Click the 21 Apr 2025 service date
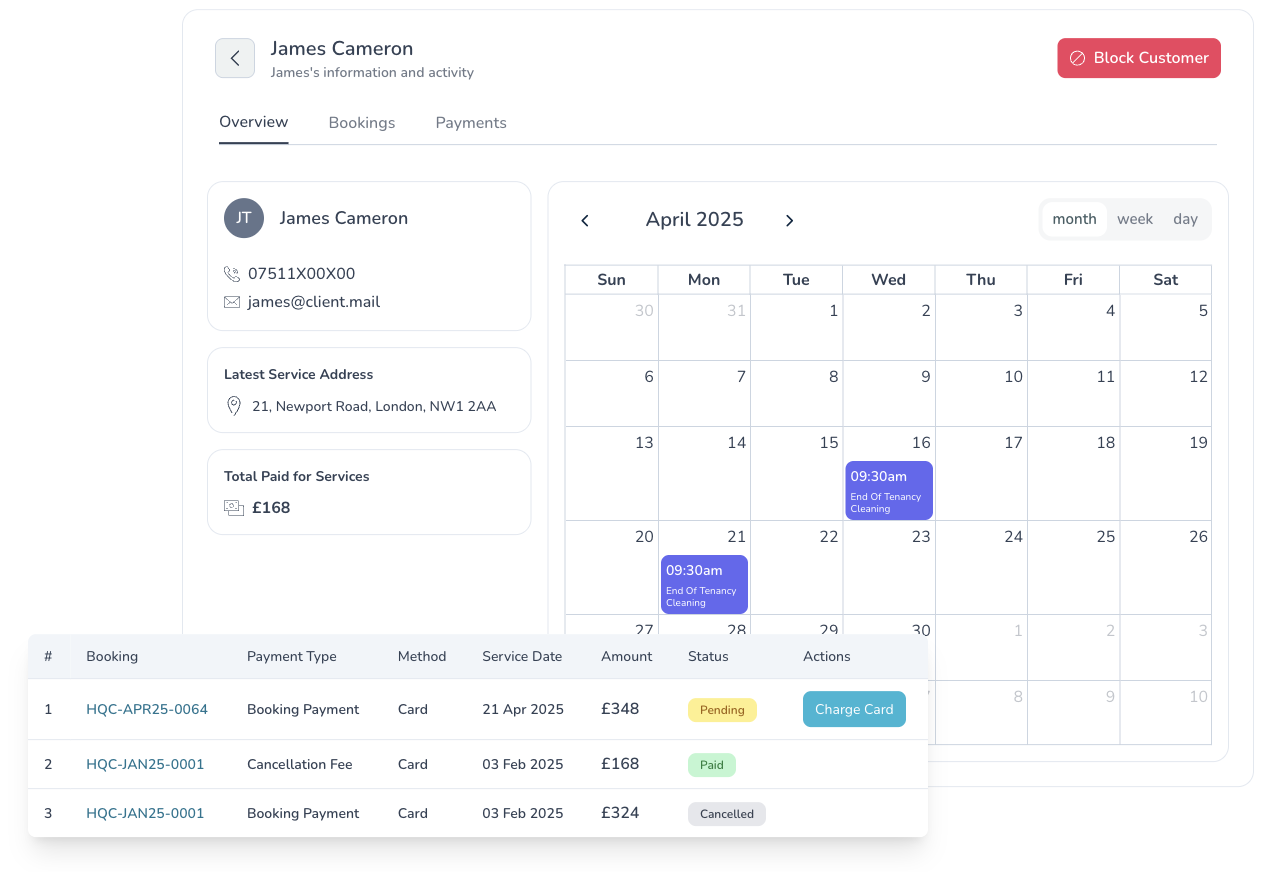This screenshot has width=1266, height=872. [x=523, y=709]
